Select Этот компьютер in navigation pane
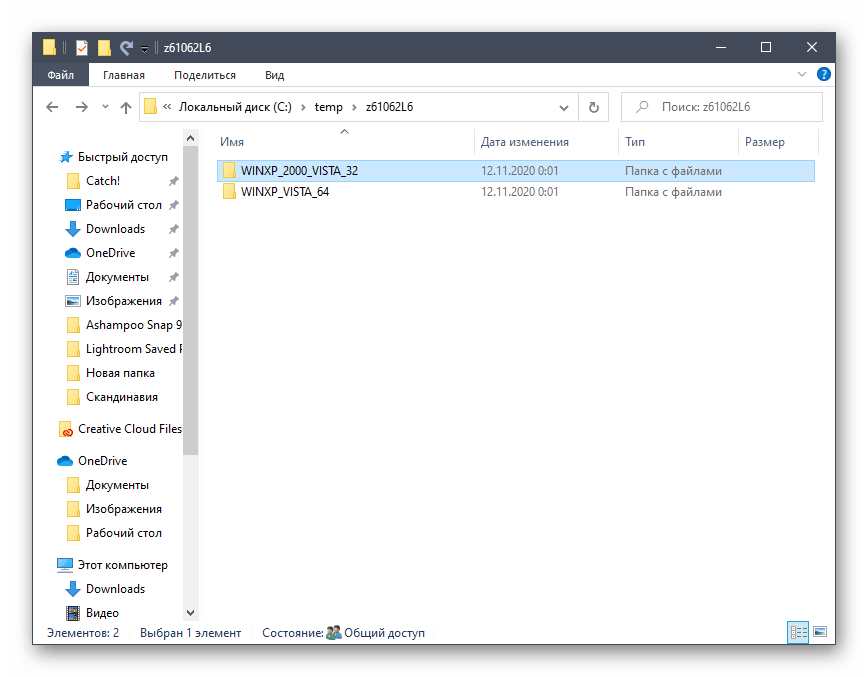 pyautogui.click(x=122, y=565)
